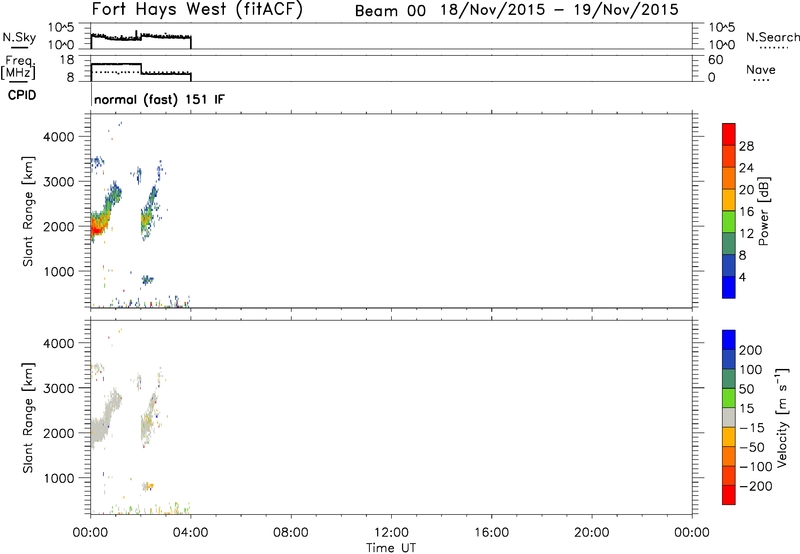Click the 'Power [dB]' colorbar label
800x554 pixels.
click(x=763, y=211)
